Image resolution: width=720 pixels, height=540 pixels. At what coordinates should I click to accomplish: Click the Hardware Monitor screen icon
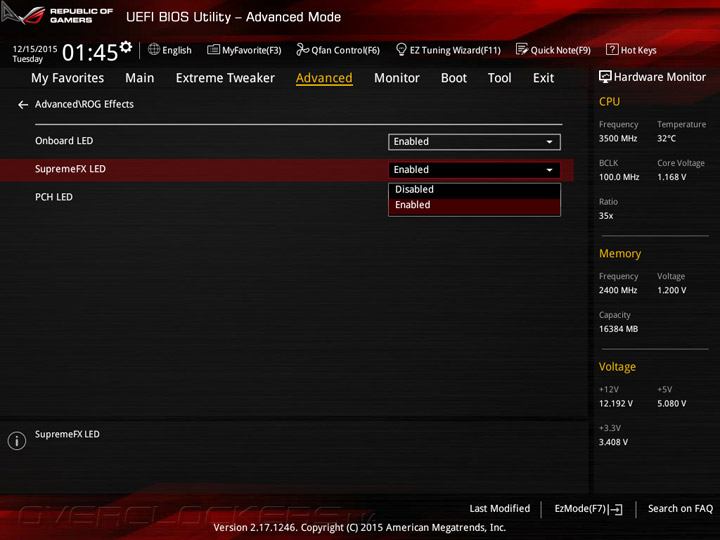(605, 77)
